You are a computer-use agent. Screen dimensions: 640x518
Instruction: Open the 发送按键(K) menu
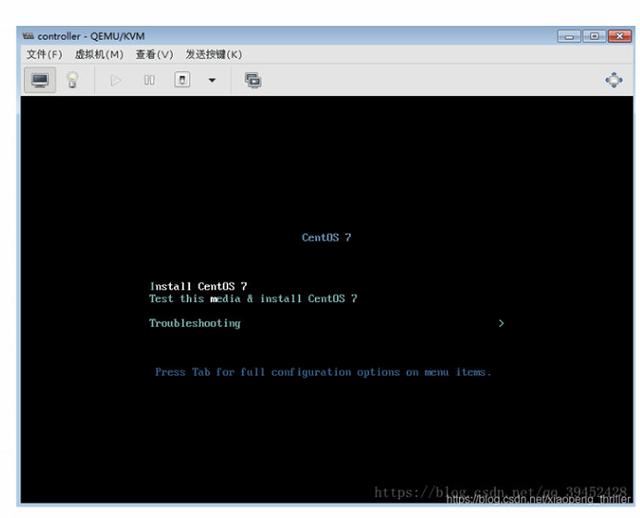[213, 54]
